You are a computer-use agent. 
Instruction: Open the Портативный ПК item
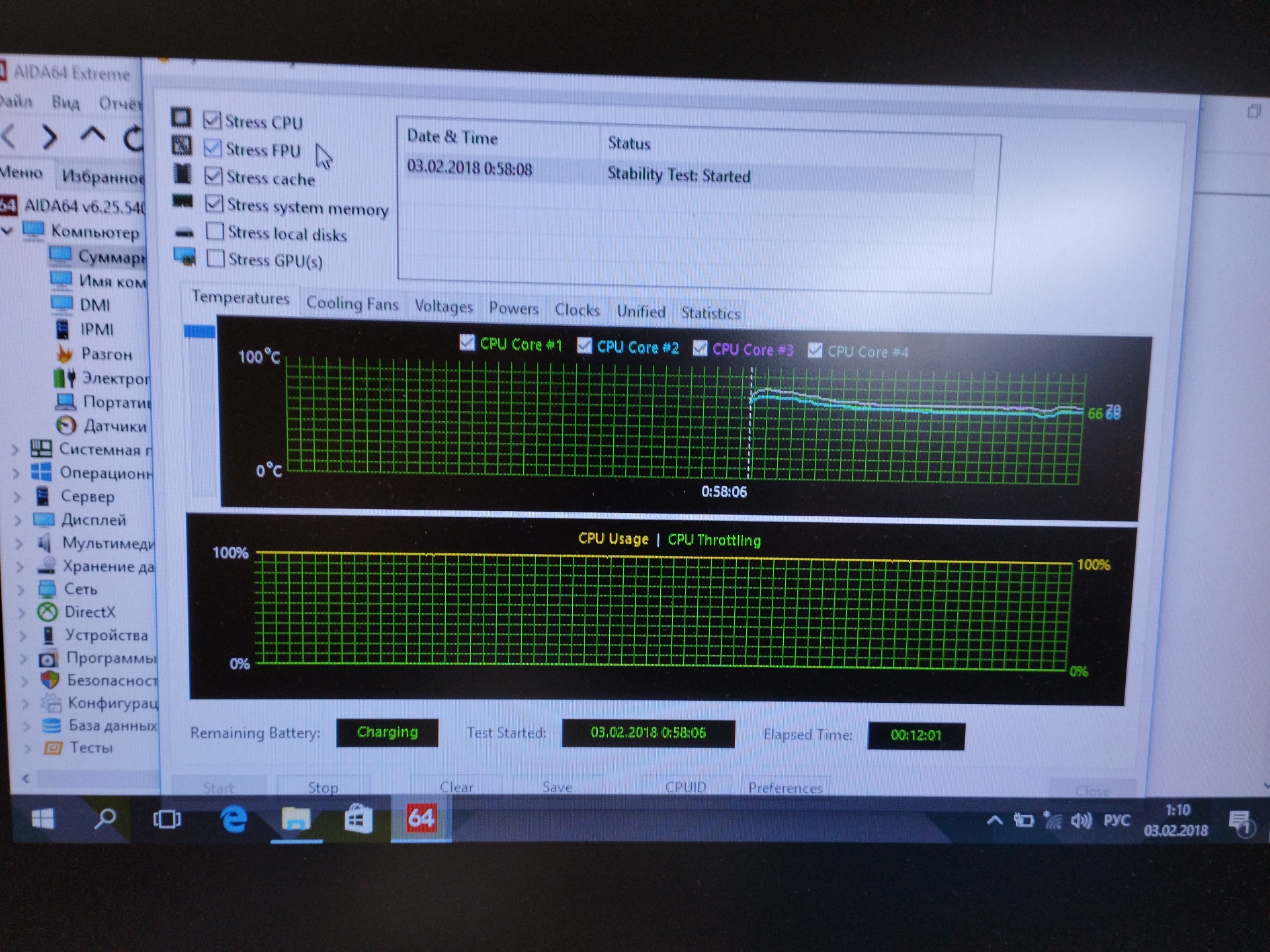[116, 402]
